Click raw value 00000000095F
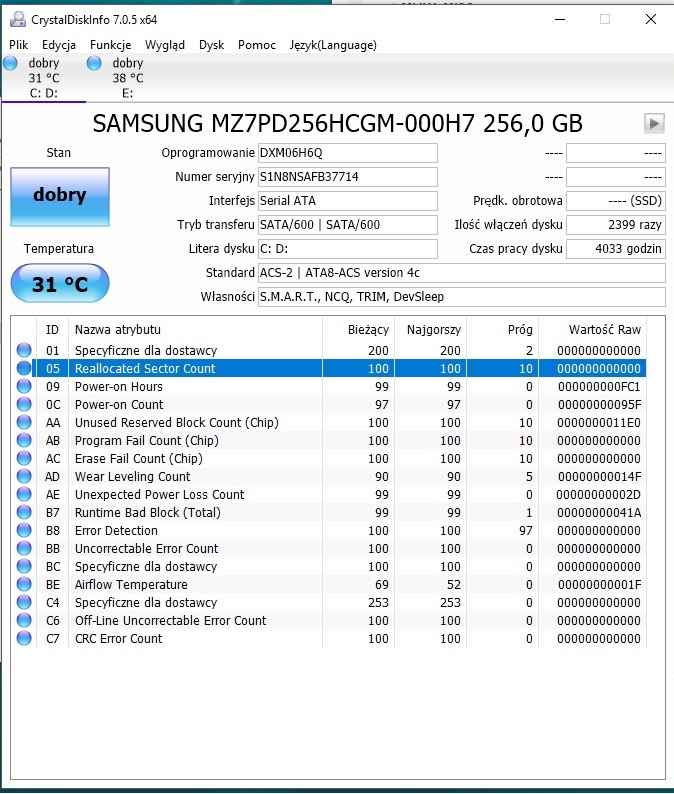The image size is (674, 794). (x=599, y=405)
